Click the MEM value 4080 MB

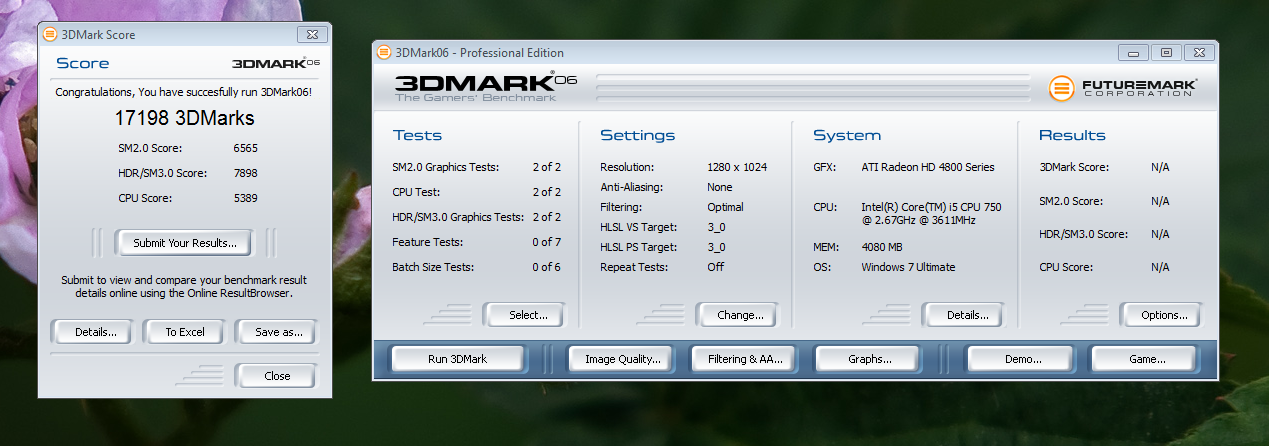point(884,247)
